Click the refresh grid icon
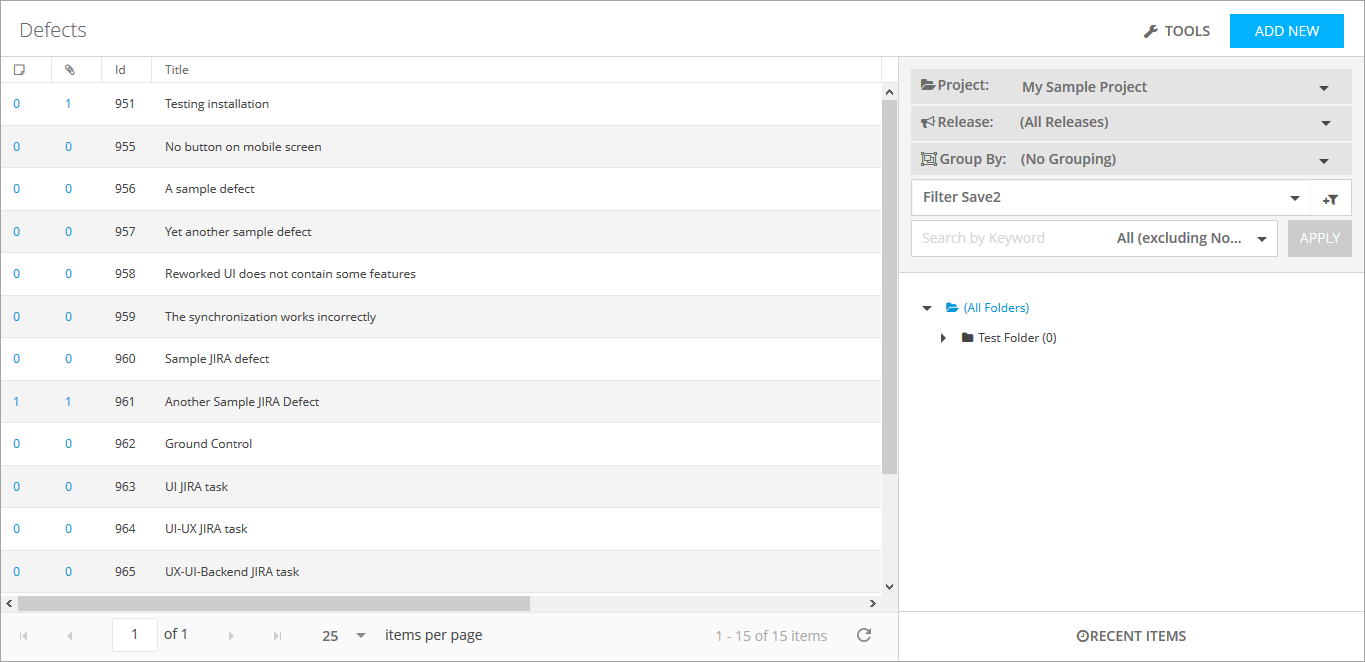The width and height of the screenshot is (1365, 662). pyautogui.click(x=864, y=635)
